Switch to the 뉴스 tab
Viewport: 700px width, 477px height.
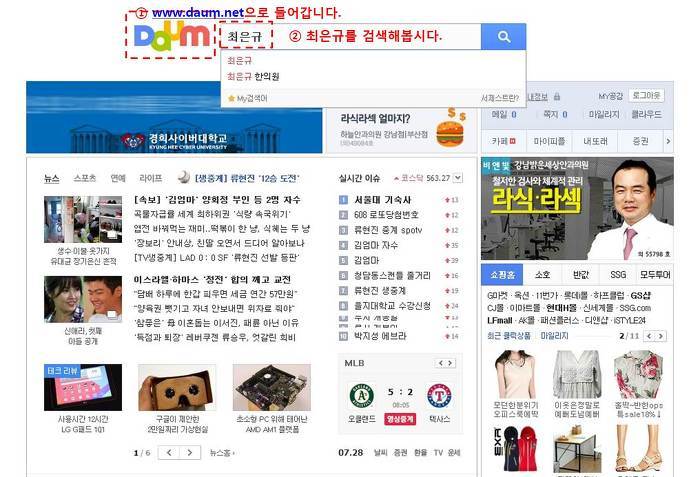[52, 178]
